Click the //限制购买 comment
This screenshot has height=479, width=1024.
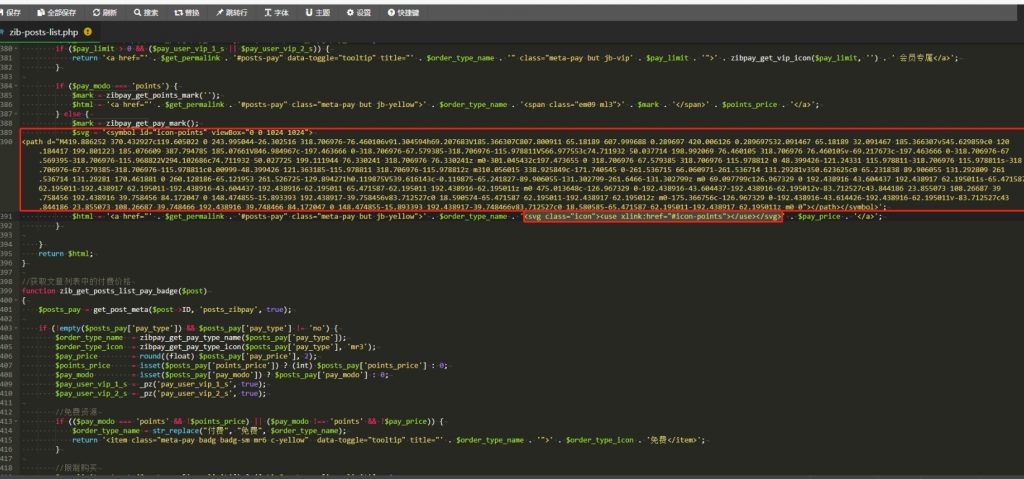tap(75, 469)
